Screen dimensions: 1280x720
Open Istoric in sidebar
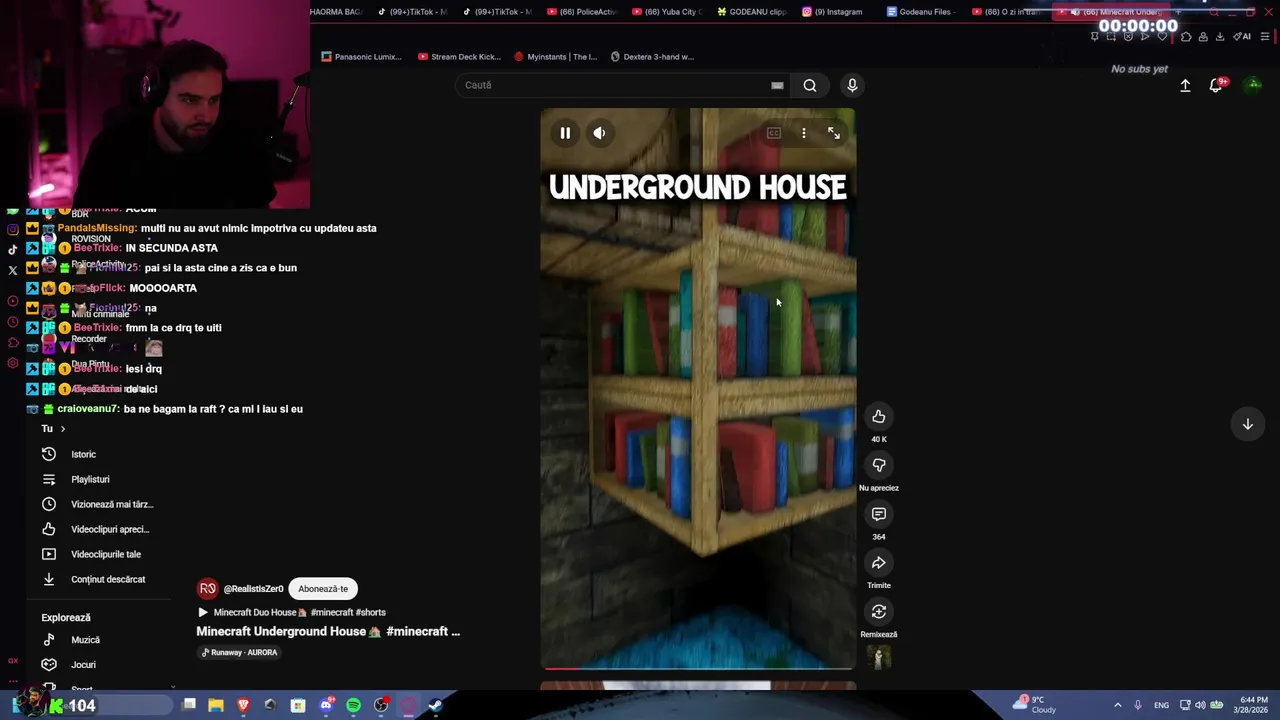click(83, 454)
